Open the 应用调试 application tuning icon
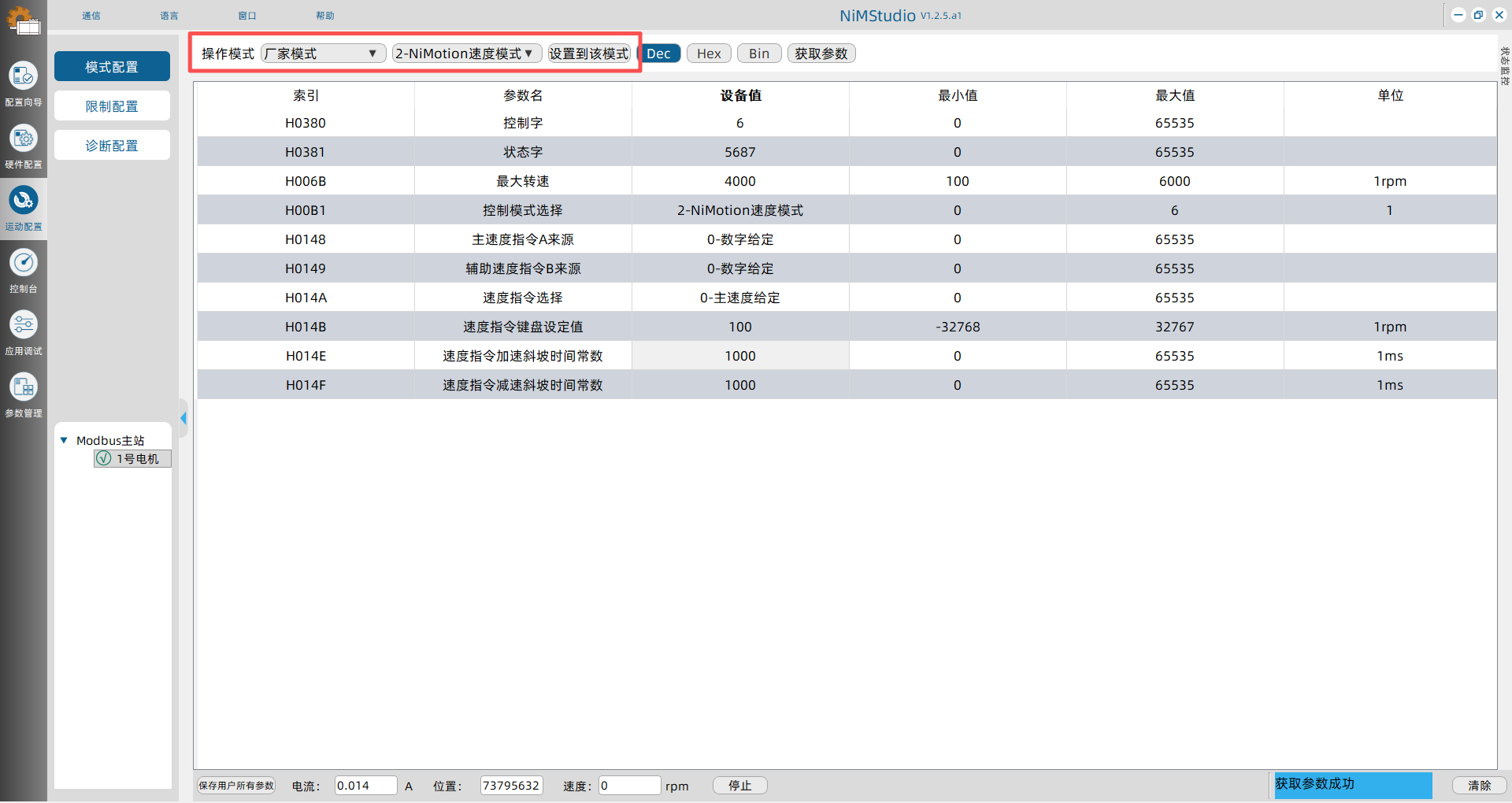The width and height of the screenshot is (1512, 803). point(24,324)
